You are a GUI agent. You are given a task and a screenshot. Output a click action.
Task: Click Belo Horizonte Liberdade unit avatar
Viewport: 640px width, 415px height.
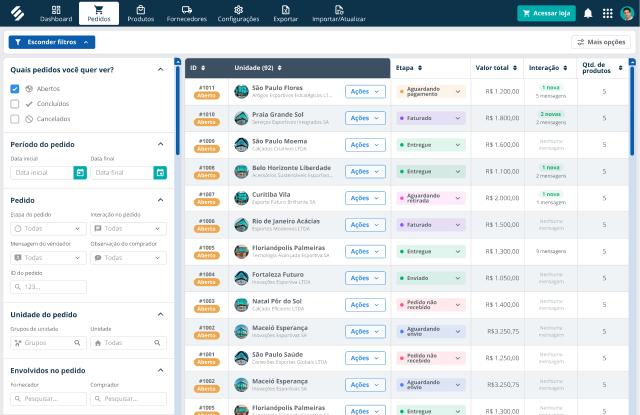241,171
